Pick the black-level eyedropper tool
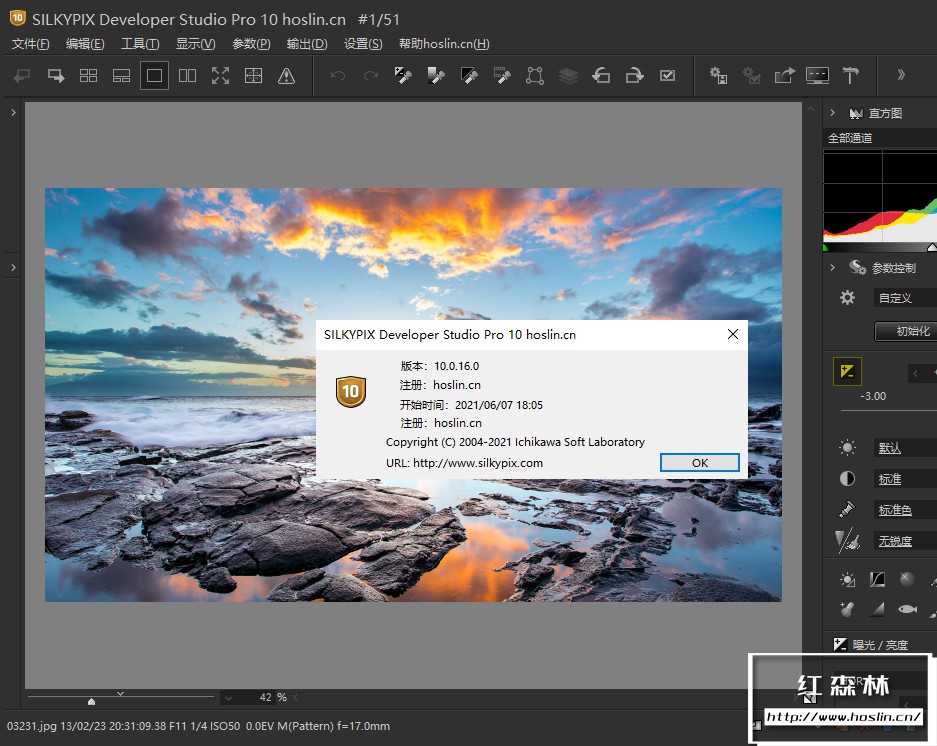The height and width of the screenshot is (746, 937). coord(469,76)
